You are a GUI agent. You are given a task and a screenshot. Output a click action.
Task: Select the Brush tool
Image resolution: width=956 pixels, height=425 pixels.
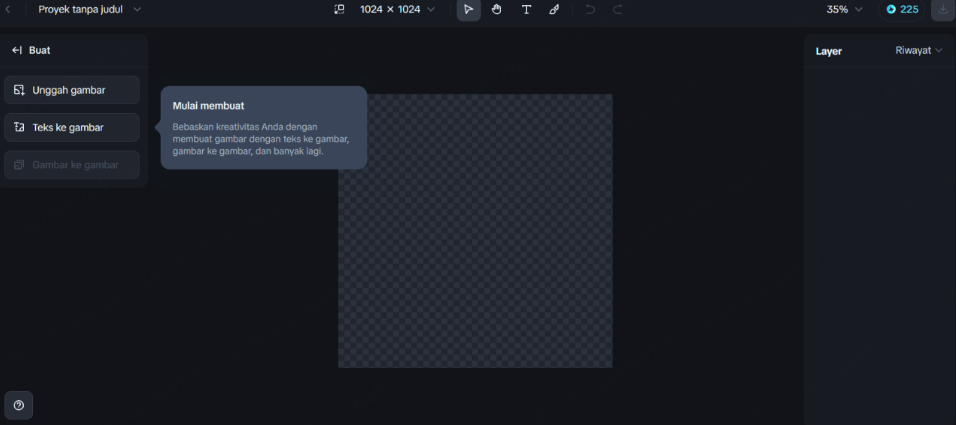pos(554,10)
